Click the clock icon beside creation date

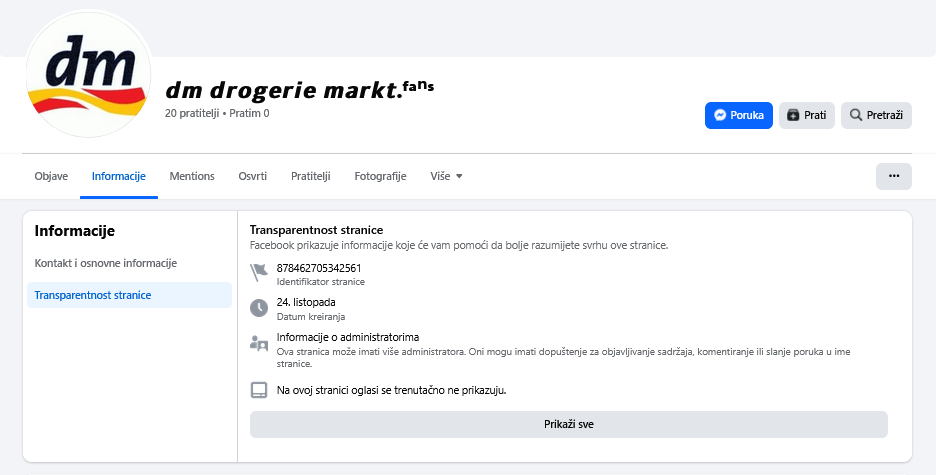259,308
